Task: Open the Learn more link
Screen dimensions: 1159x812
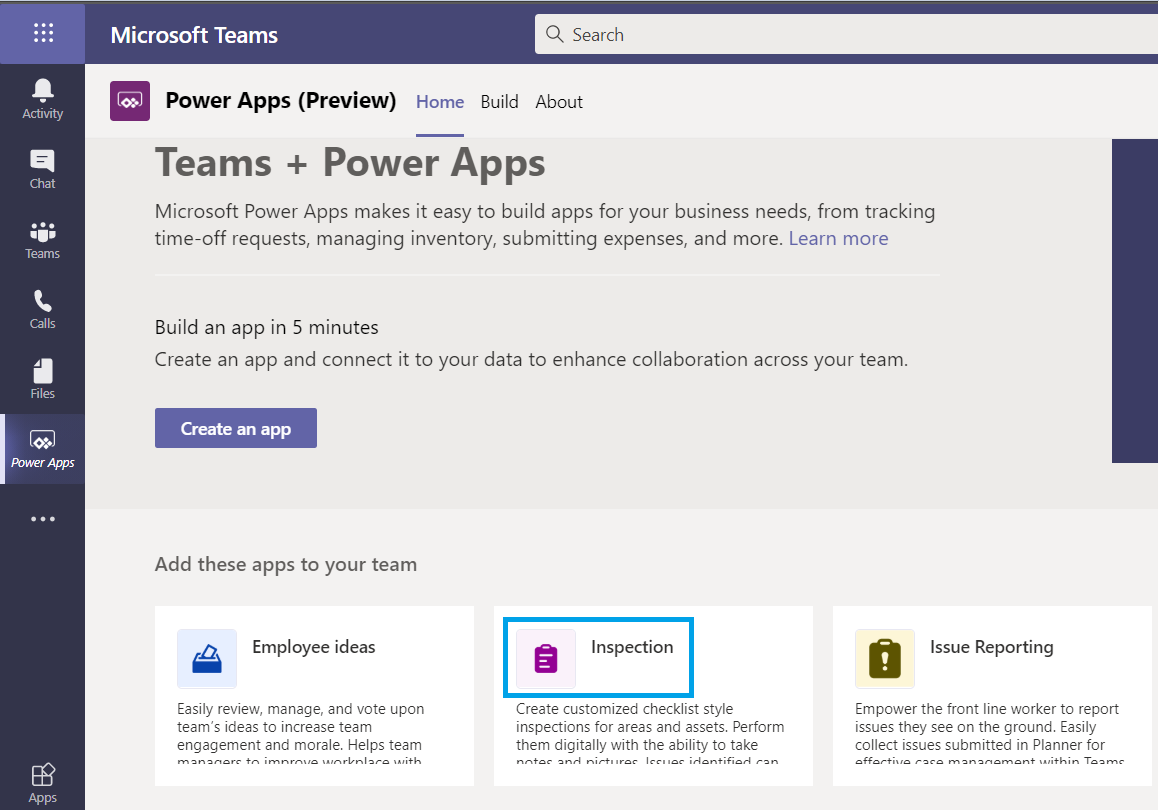Action: tap(838, 238)
